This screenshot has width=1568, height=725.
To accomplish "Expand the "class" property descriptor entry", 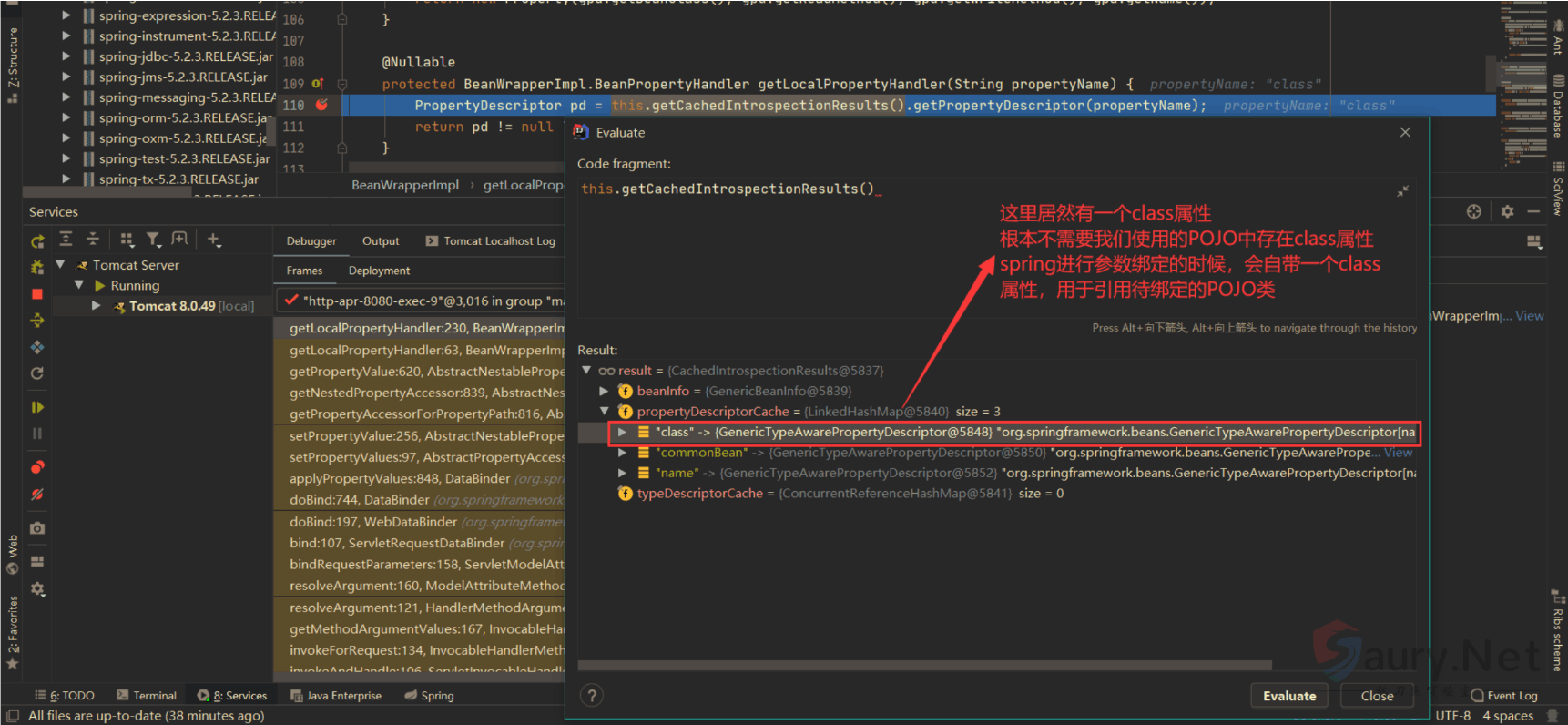I will coord(622,433).
